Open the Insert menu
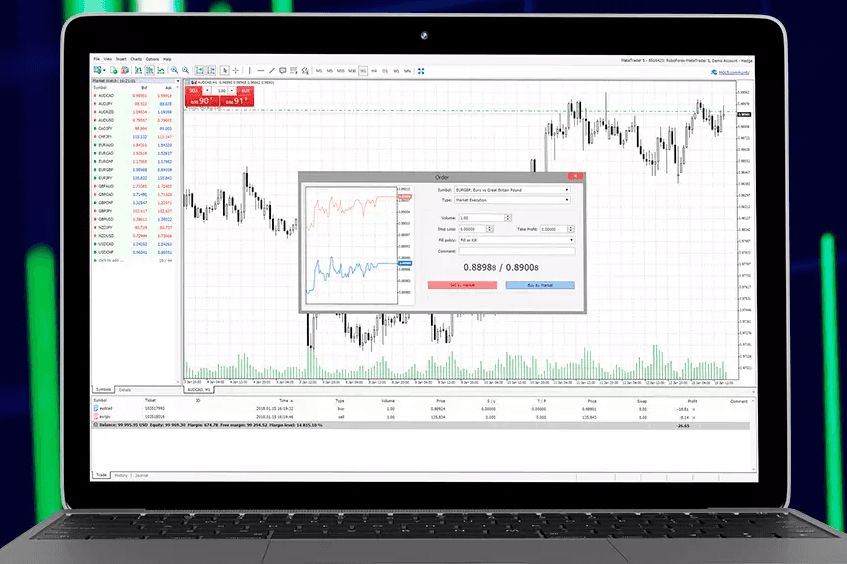The width and height of the screenshot is (847, 564). (x=121, y=59)
